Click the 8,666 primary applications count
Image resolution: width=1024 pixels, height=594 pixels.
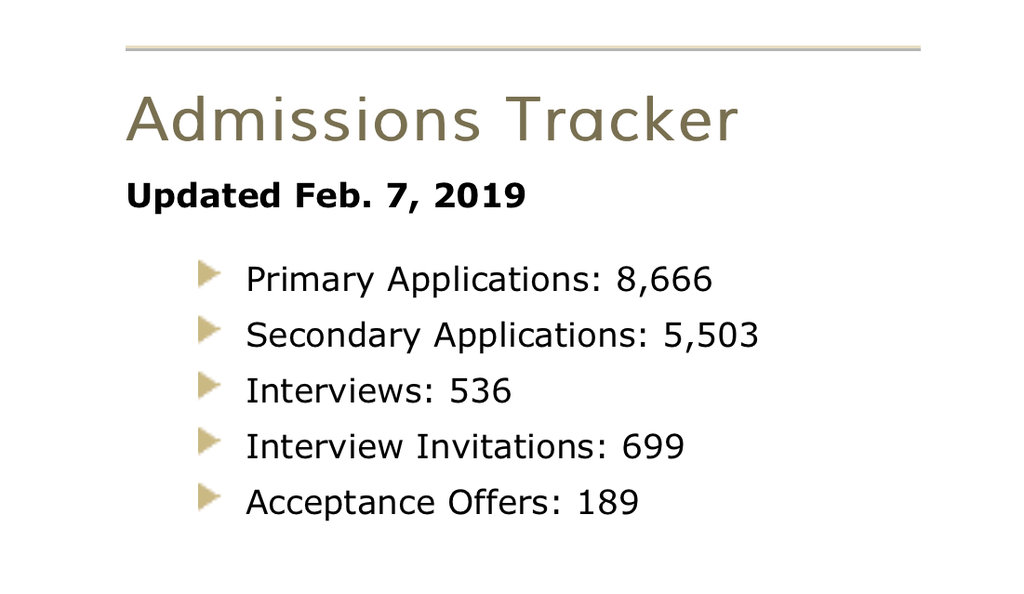point(664,279)
